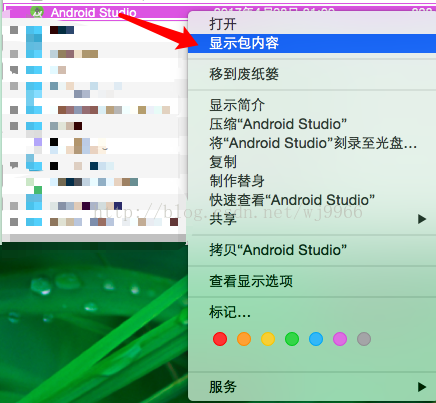Choose 打开 from the context menu
The image size is (436, 403).
(312, 24)
